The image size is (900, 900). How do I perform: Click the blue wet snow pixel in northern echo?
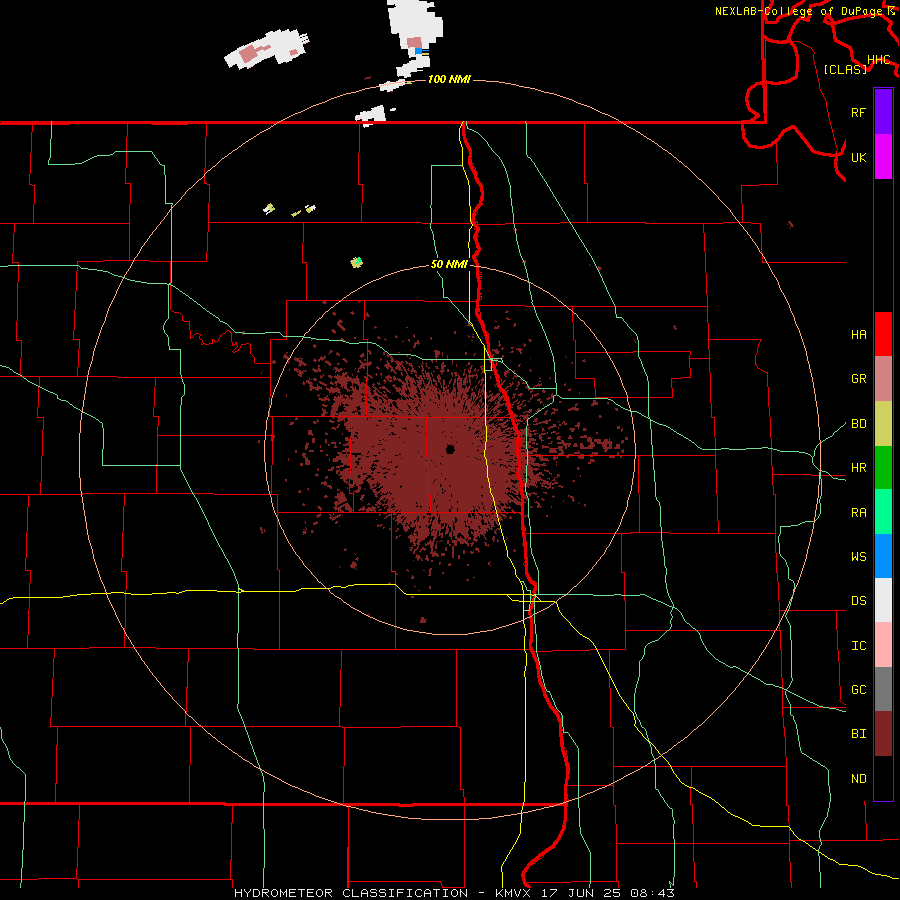[x=418, y=51]
